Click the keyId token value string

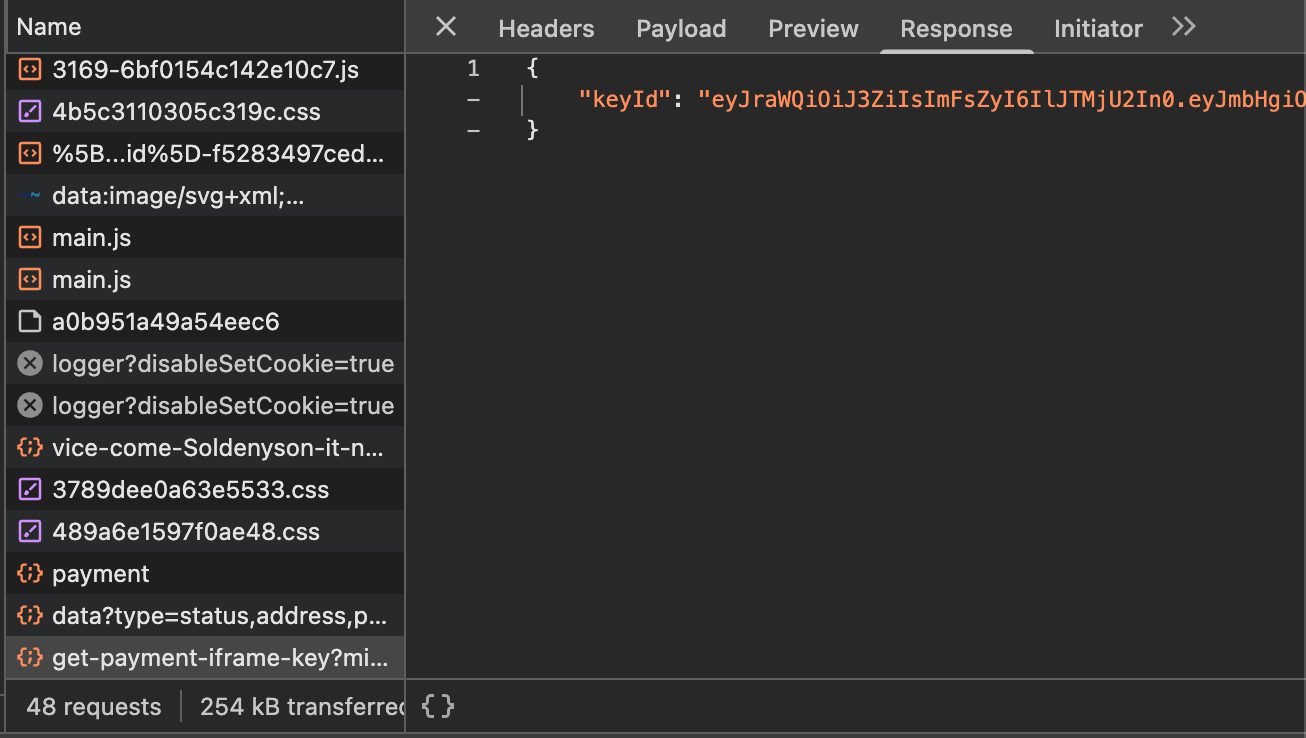pyautogui.click(x=1002, y=100)
